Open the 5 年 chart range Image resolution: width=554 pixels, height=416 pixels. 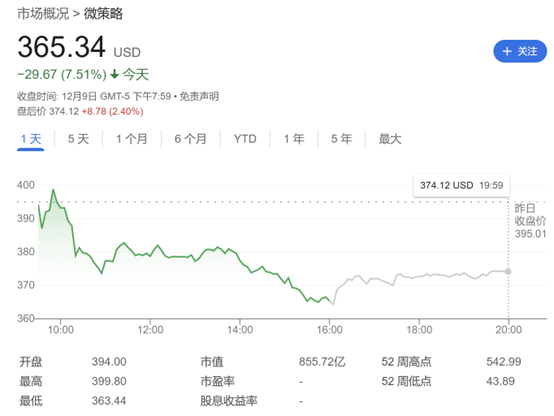point(341,139)
